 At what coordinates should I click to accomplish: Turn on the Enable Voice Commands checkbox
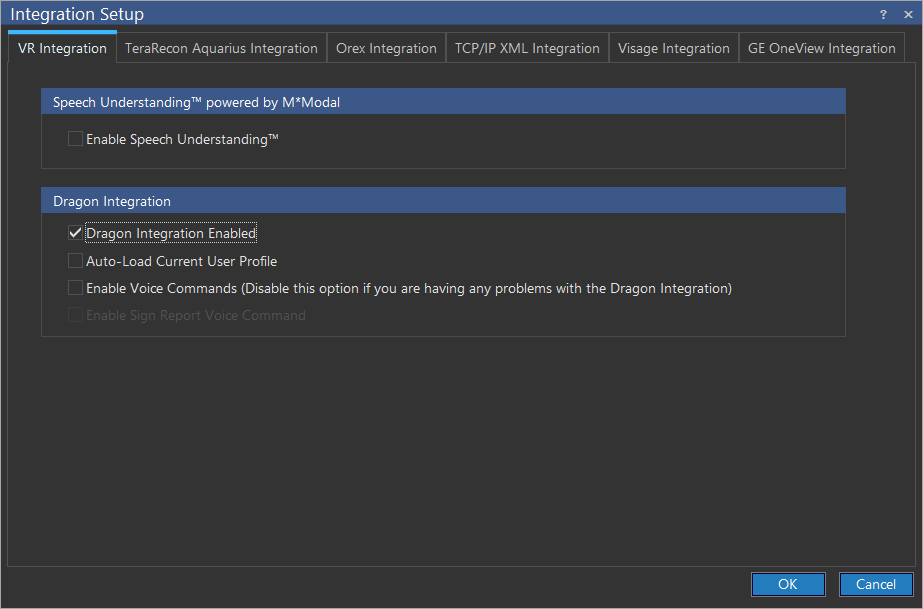pos(75,288)
